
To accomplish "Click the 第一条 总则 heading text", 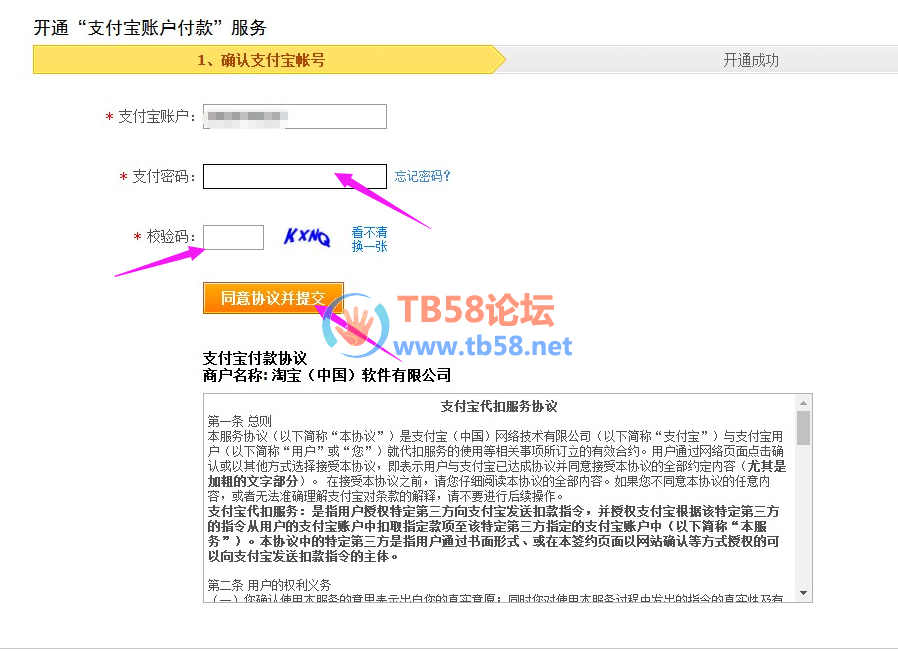I will click(x=239, y=421).
